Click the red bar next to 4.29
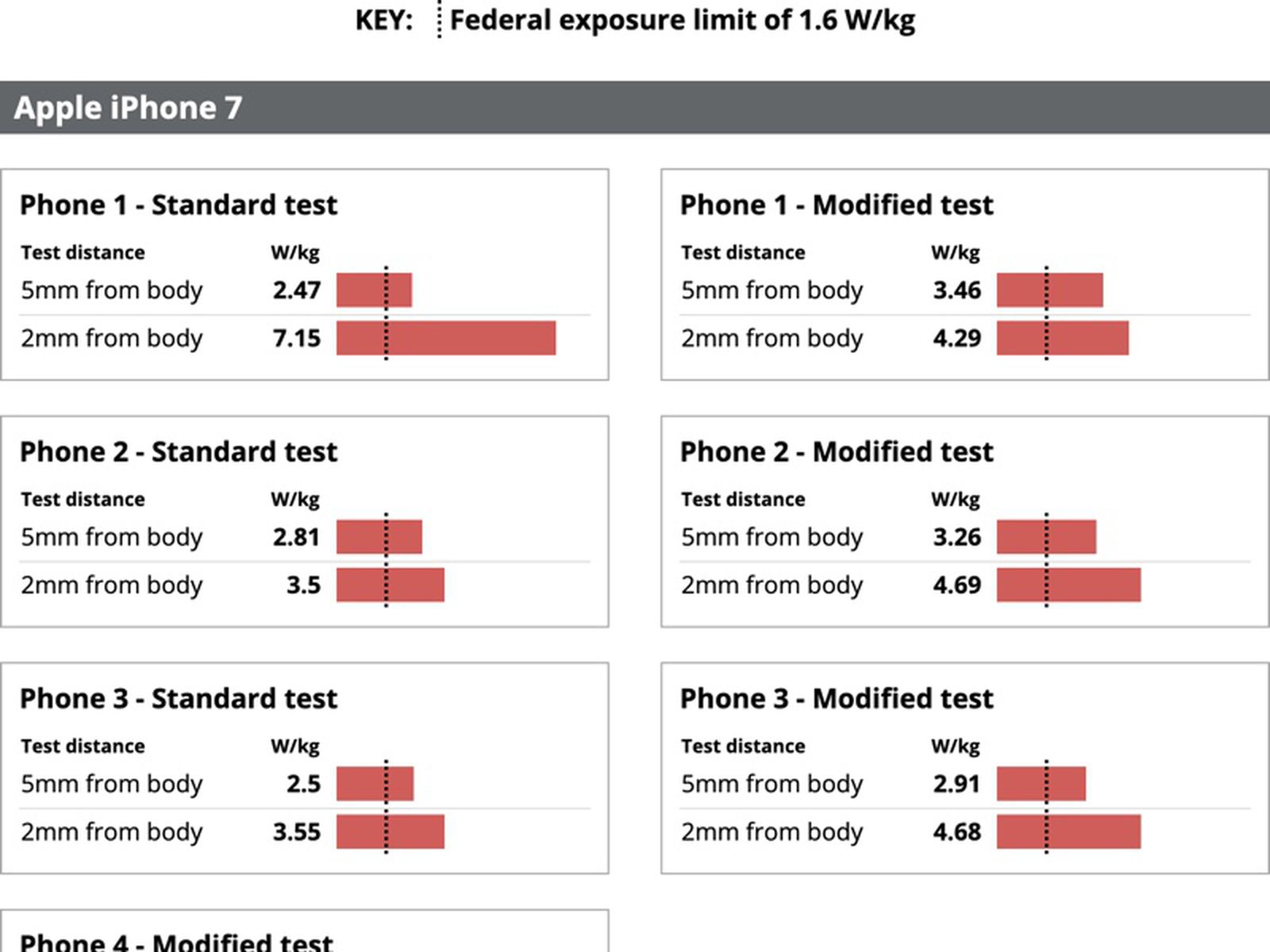1270x952 pixels. 1062,338
